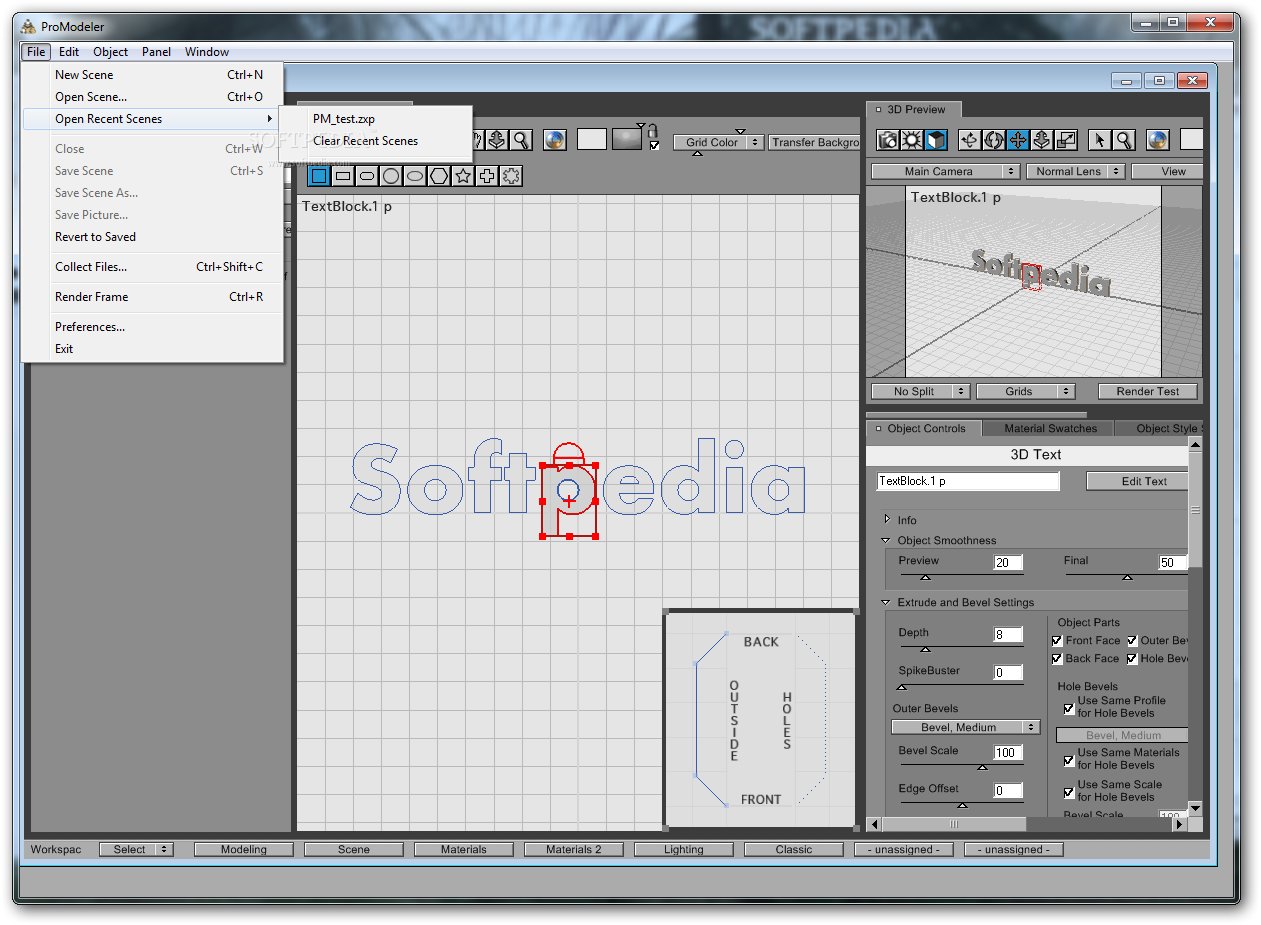Screen dimensions: 1261x925
Task: Choose the orbit axes tool in 3D Preview
Action: [x=969, y=141]
